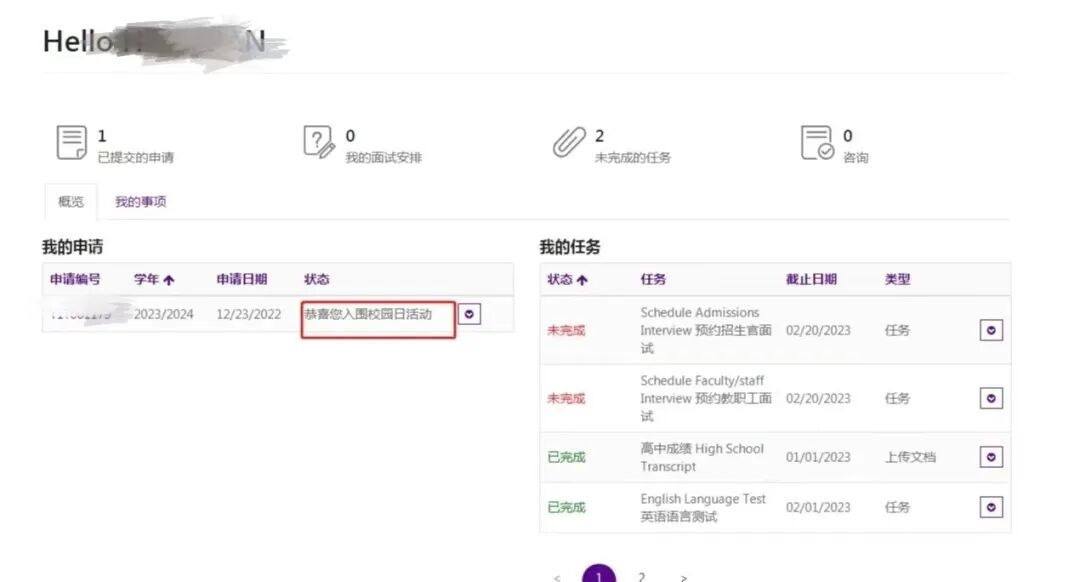The image size is (1080, 582).
Task: Click the 我的任务 section heading
Action: (570, 247)
